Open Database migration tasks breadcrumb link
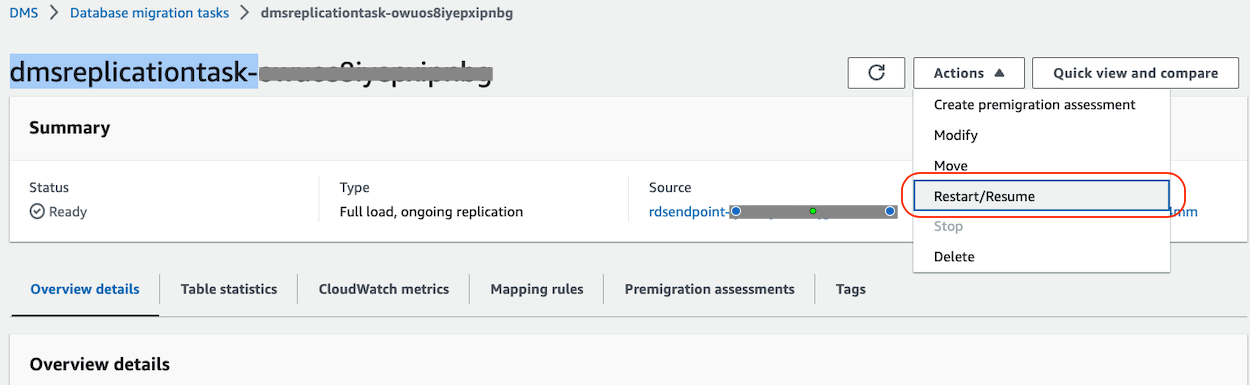Viewport: 1250px width, 385px height. tap(149, 13)
